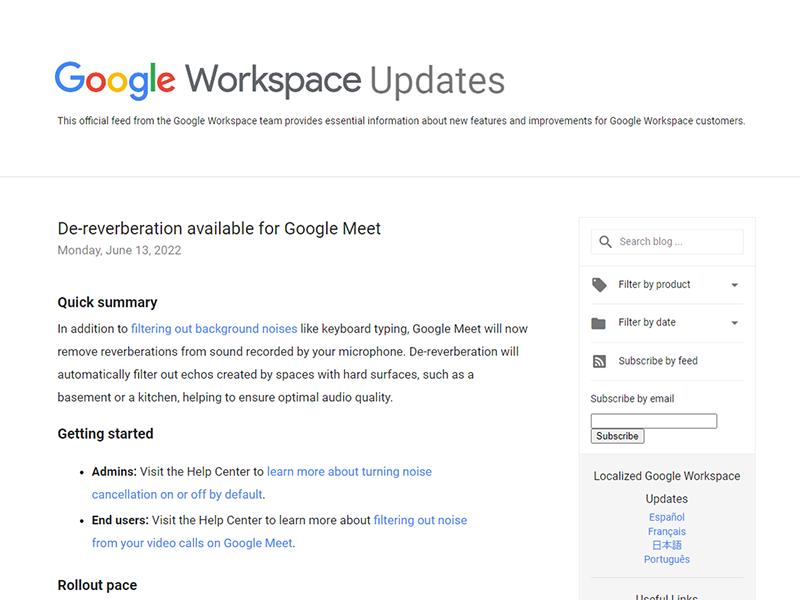Open the filtering out noise from video calls link

(x=420, y=520)
